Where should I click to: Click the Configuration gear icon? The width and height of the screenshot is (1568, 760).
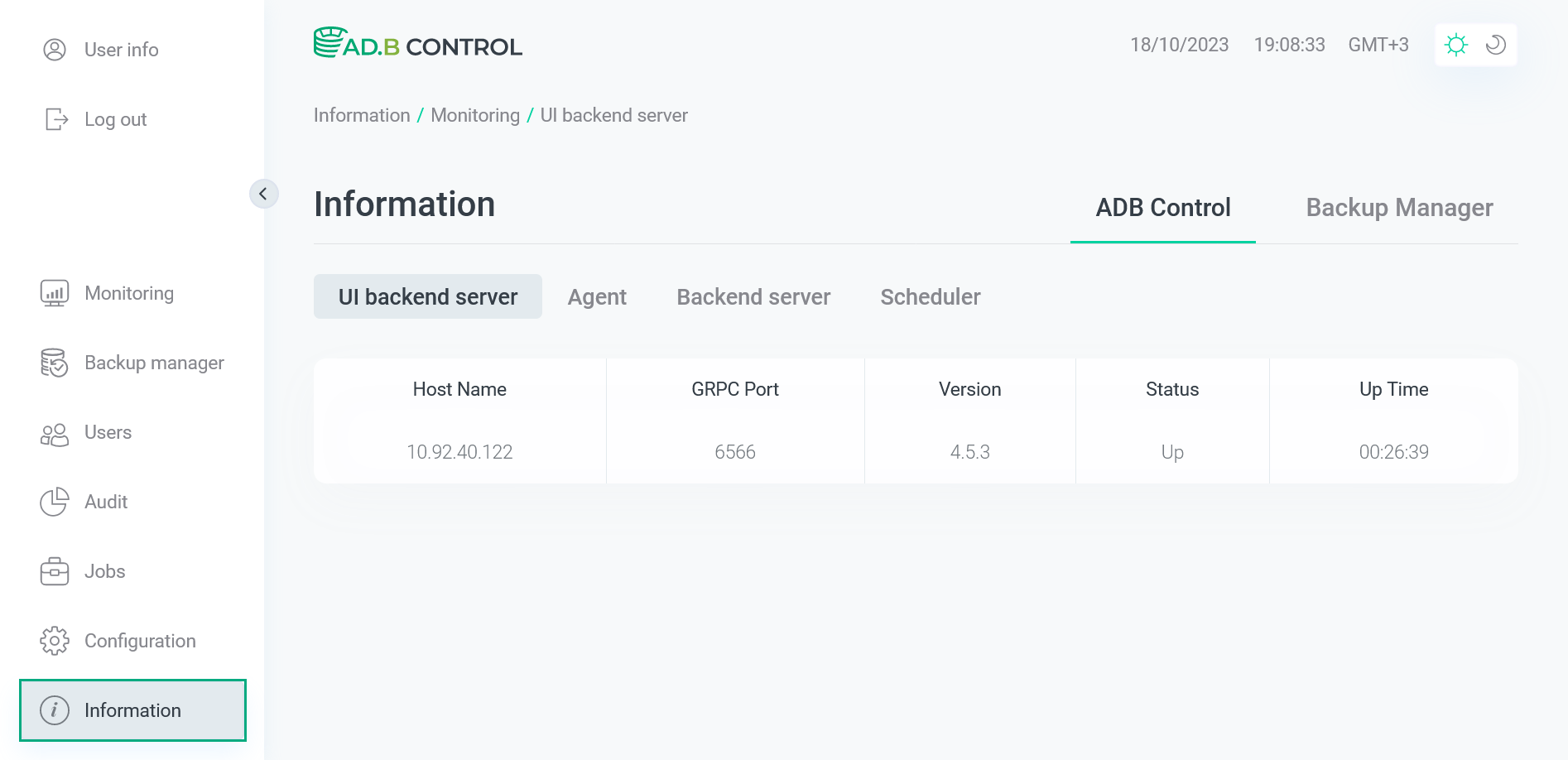(x=54, y=640)
